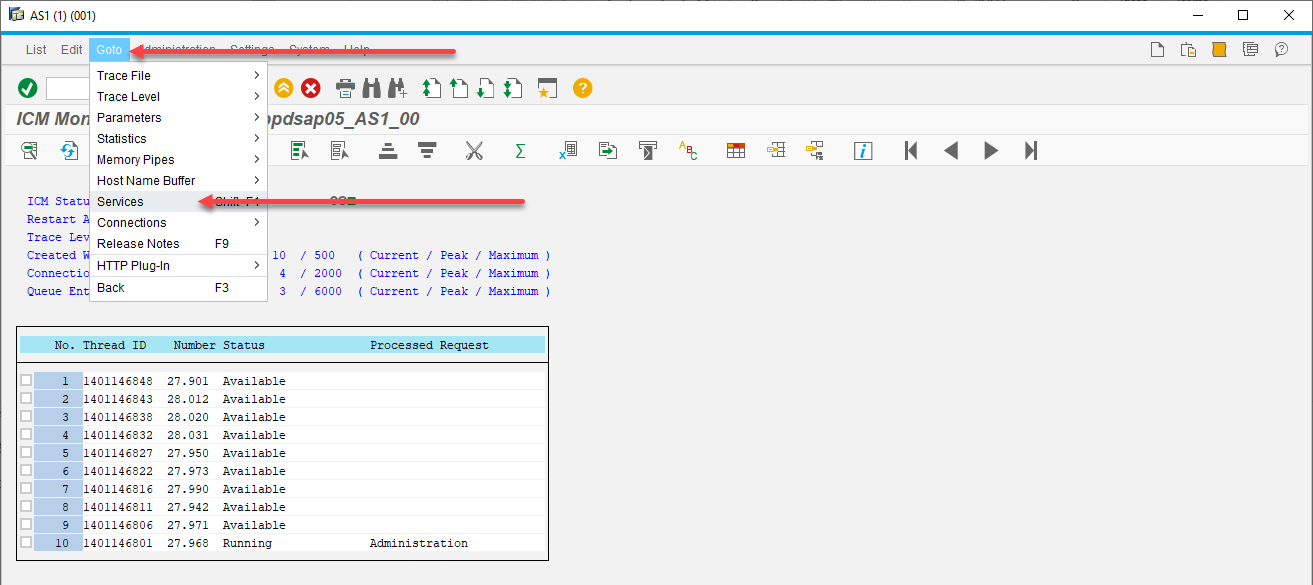Click the binoculars Find icon

(371, 88)
